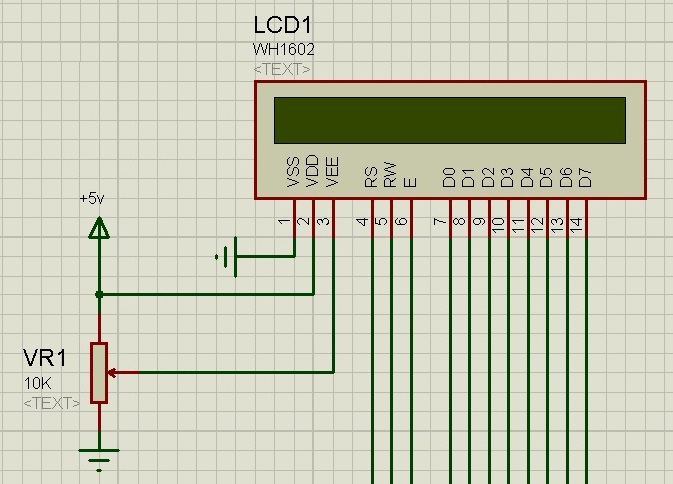Click pin number 9 of LCD1

[479, 221]
